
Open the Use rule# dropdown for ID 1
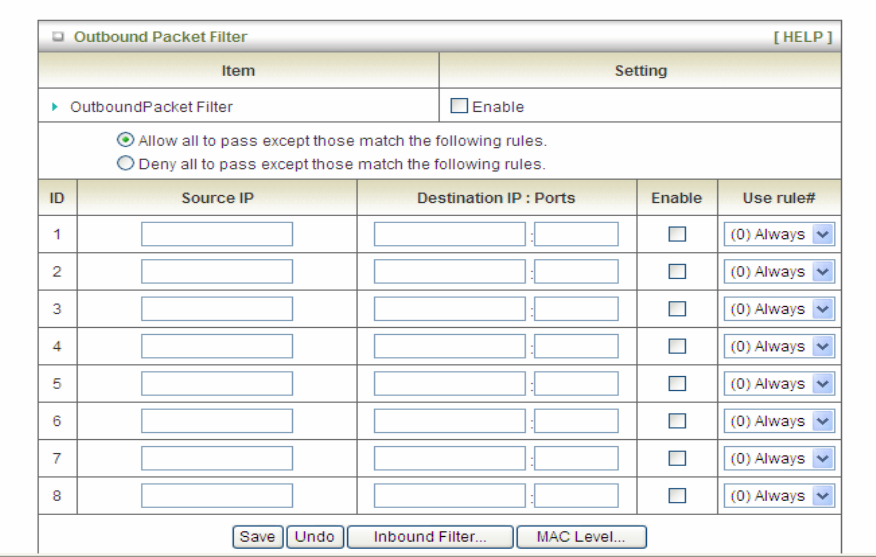(779, 234)
